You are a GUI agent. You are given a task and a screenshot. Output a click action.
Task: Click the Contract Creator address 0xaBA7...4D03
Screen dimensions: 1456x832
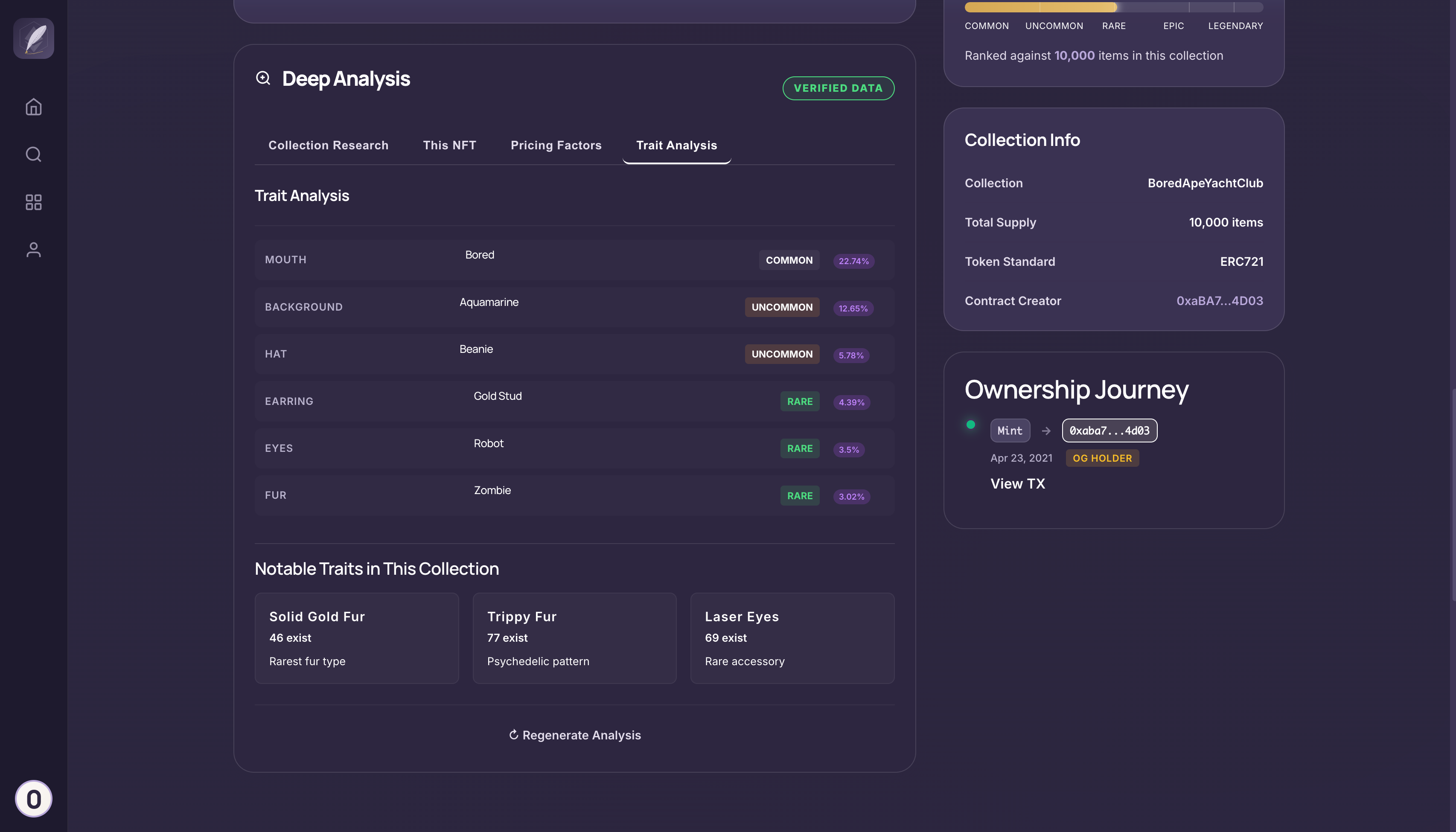(1219, 300)
